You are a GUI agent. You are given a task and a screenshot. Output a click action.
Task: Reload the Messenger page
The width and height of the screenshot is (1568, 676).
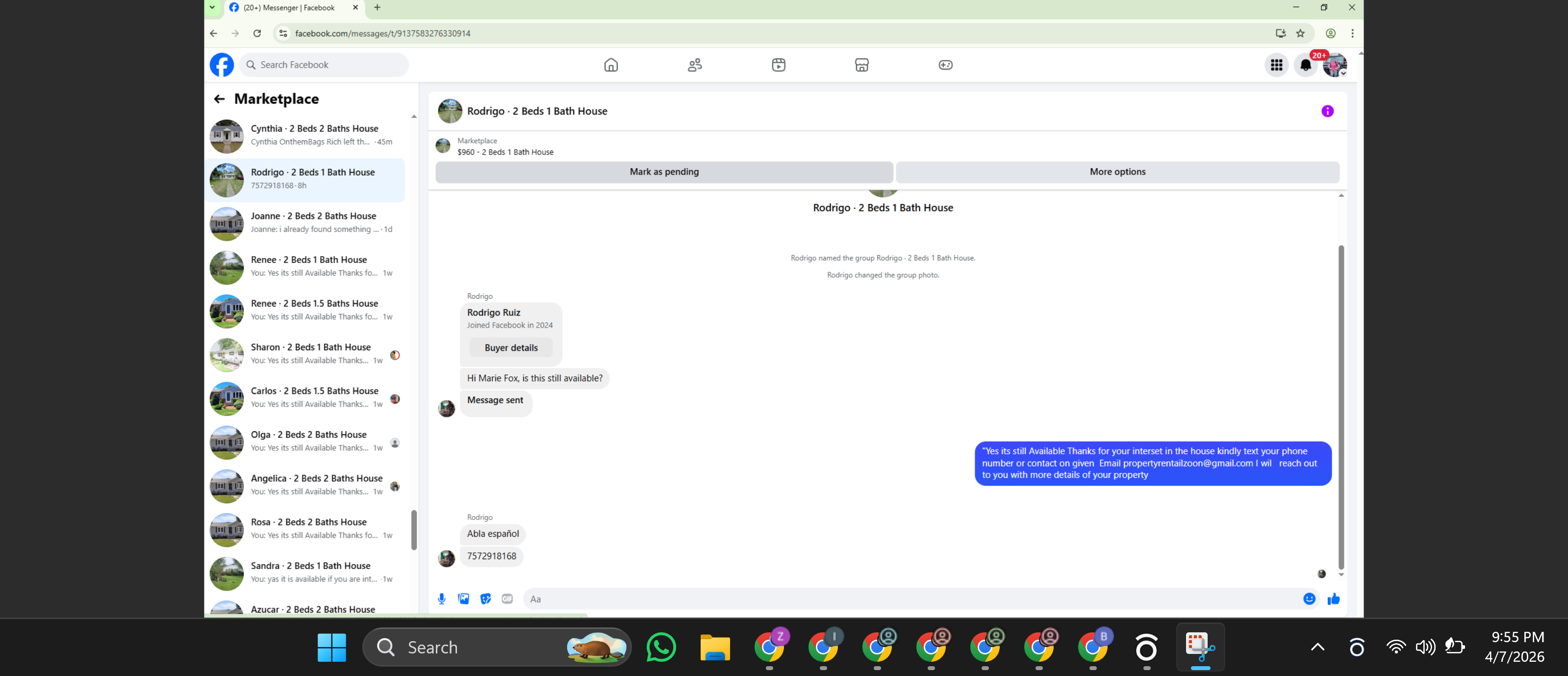257,33
